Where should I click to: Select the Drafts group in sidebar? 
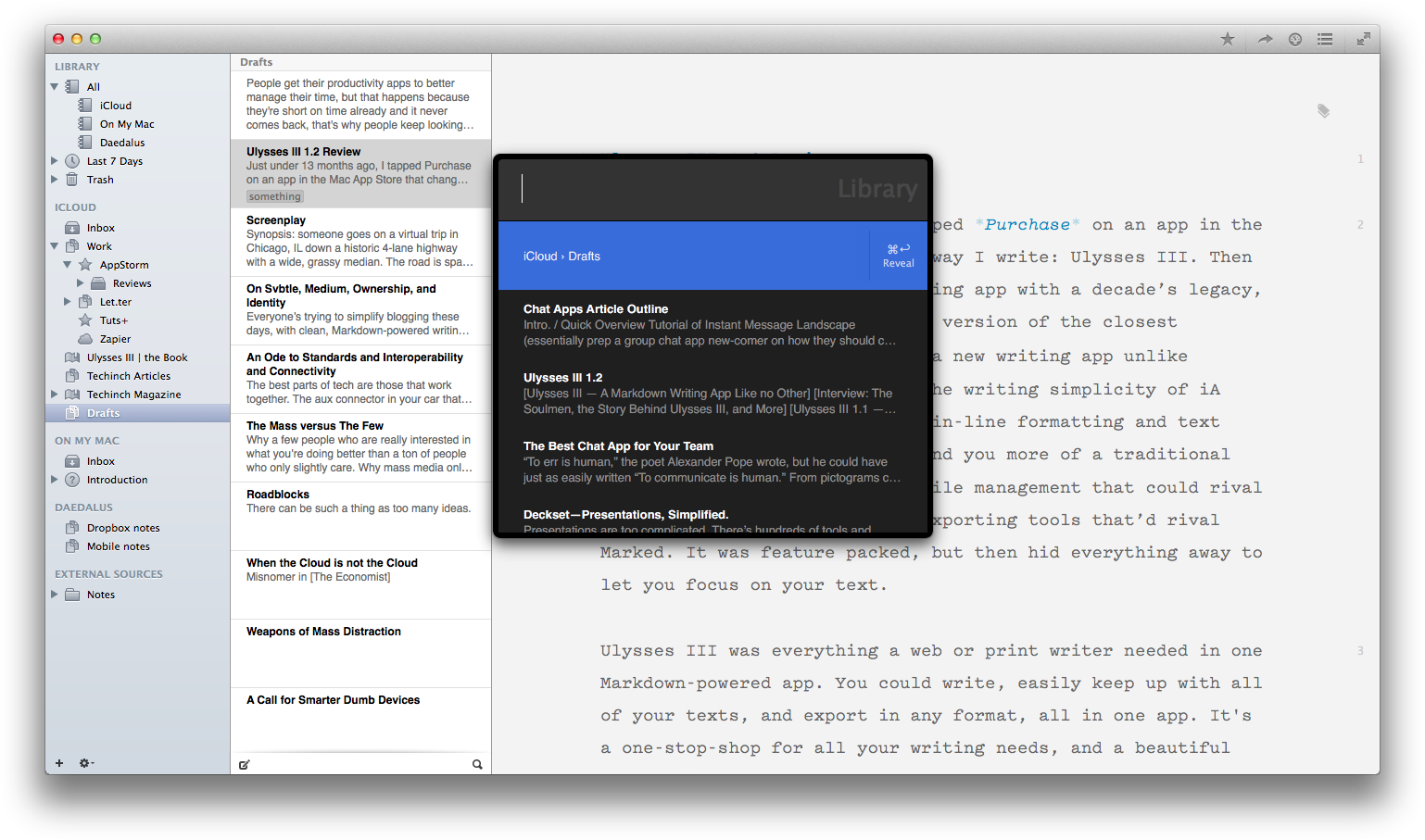coord(137,413)
